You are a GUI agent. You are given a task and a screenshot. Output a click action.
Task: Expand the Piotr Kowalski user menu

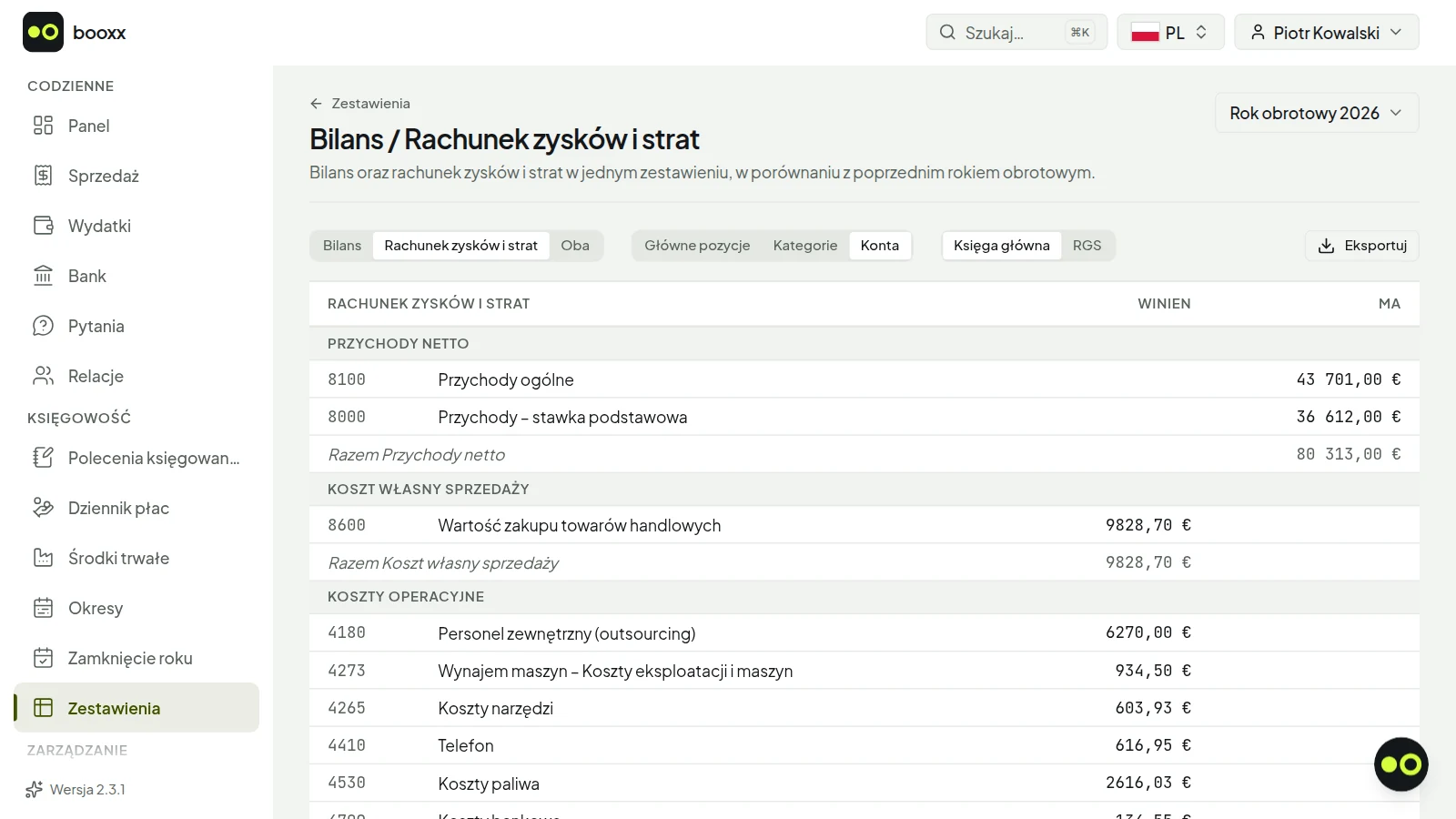pyautogui.click(x=1327, y=33)
